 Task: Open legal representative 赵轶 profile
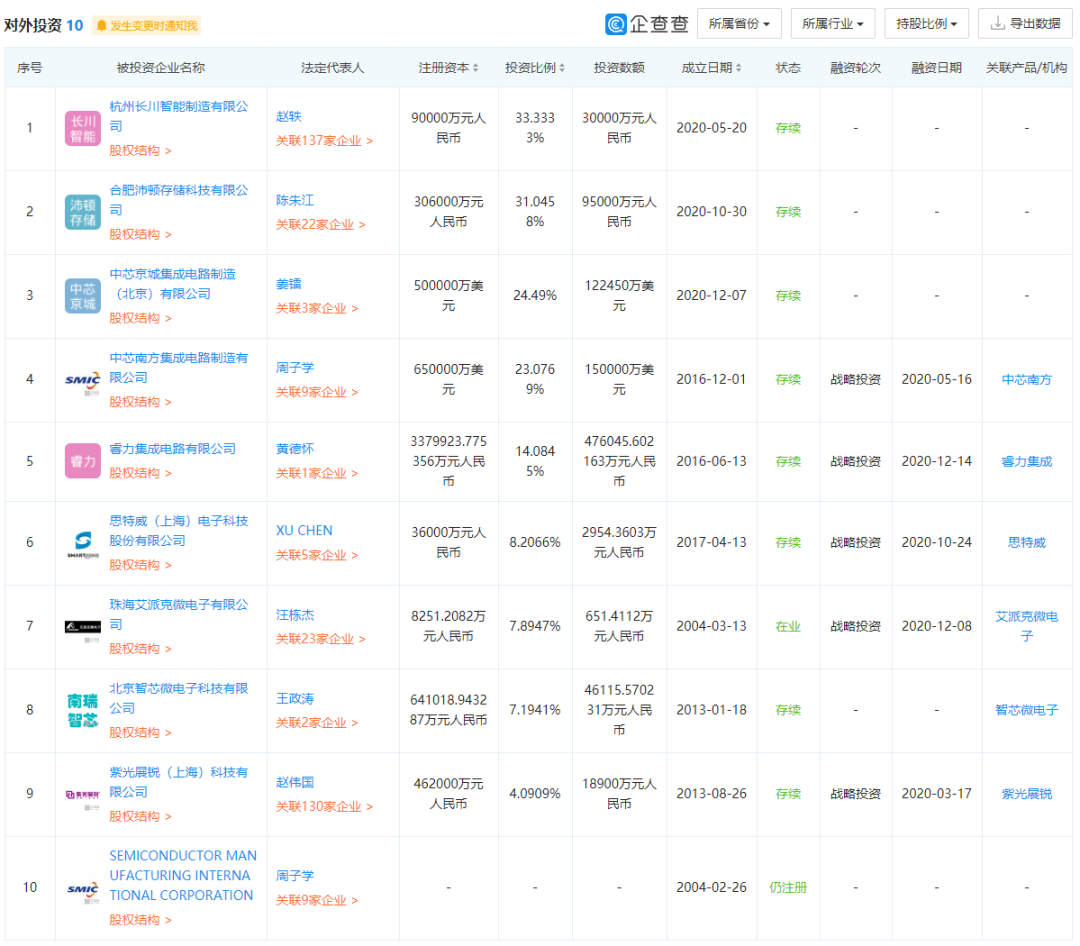point(289,116)
